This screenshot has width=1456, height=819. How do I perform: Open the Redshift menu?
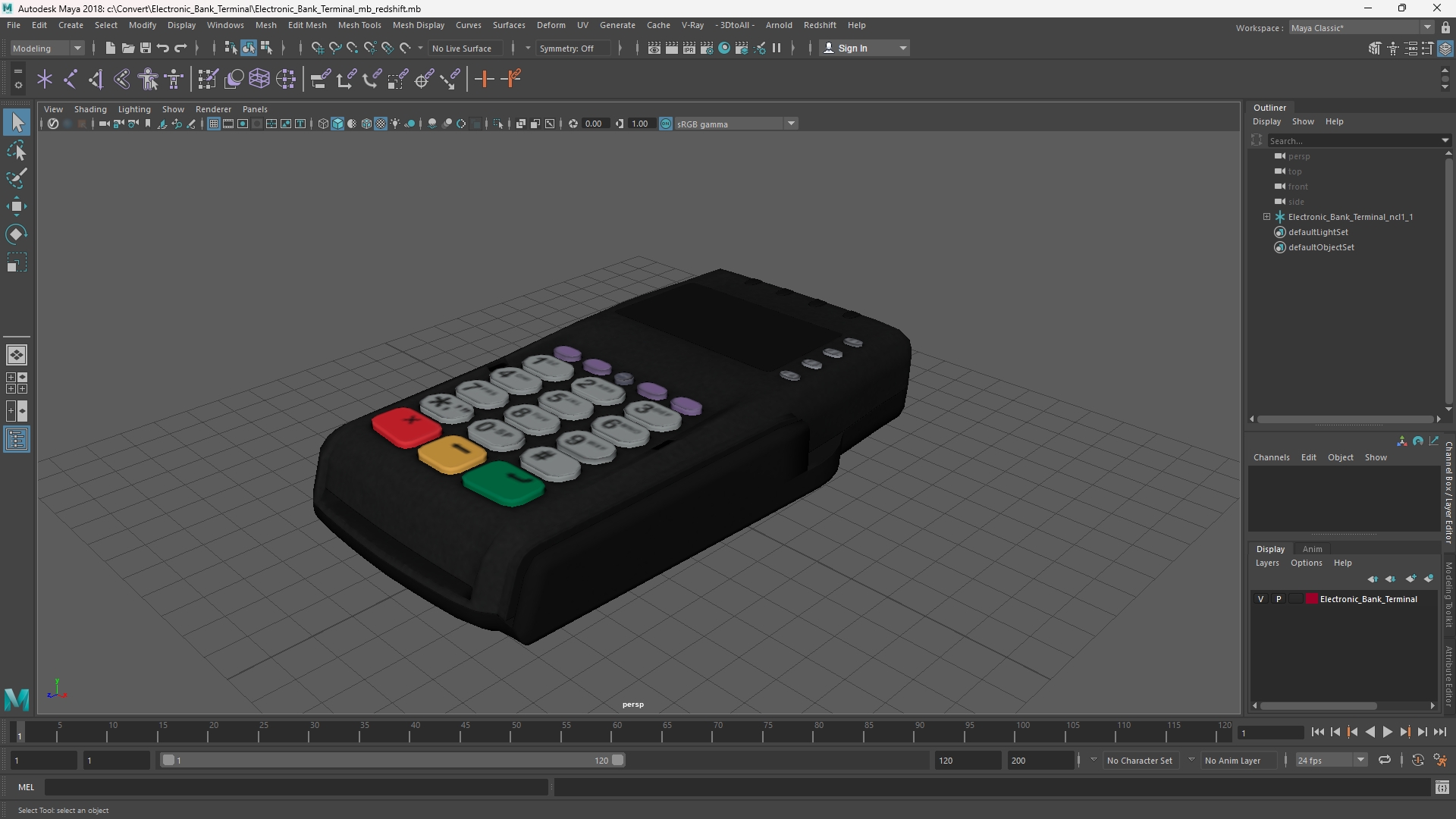pyautogui.click(x=820, y=25)
